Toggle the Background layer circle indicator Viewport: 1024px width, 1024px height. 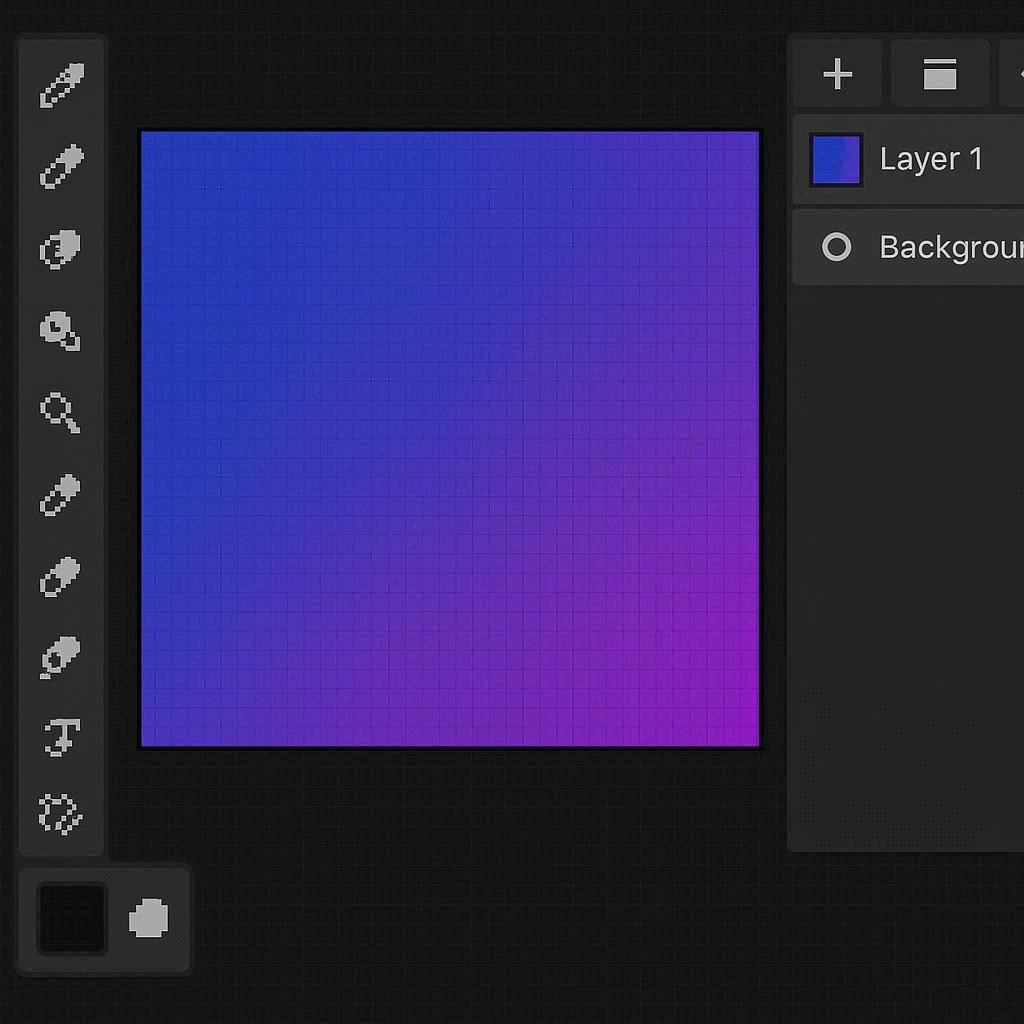836,247
